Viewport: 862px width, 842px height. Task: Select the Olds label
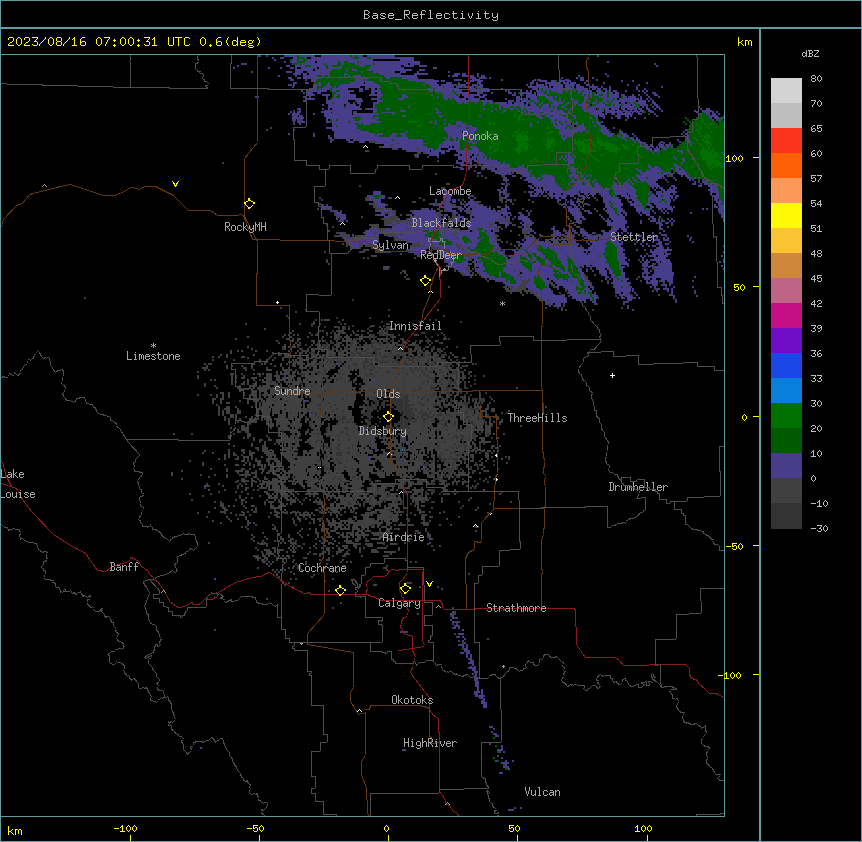tap(388, 394)
